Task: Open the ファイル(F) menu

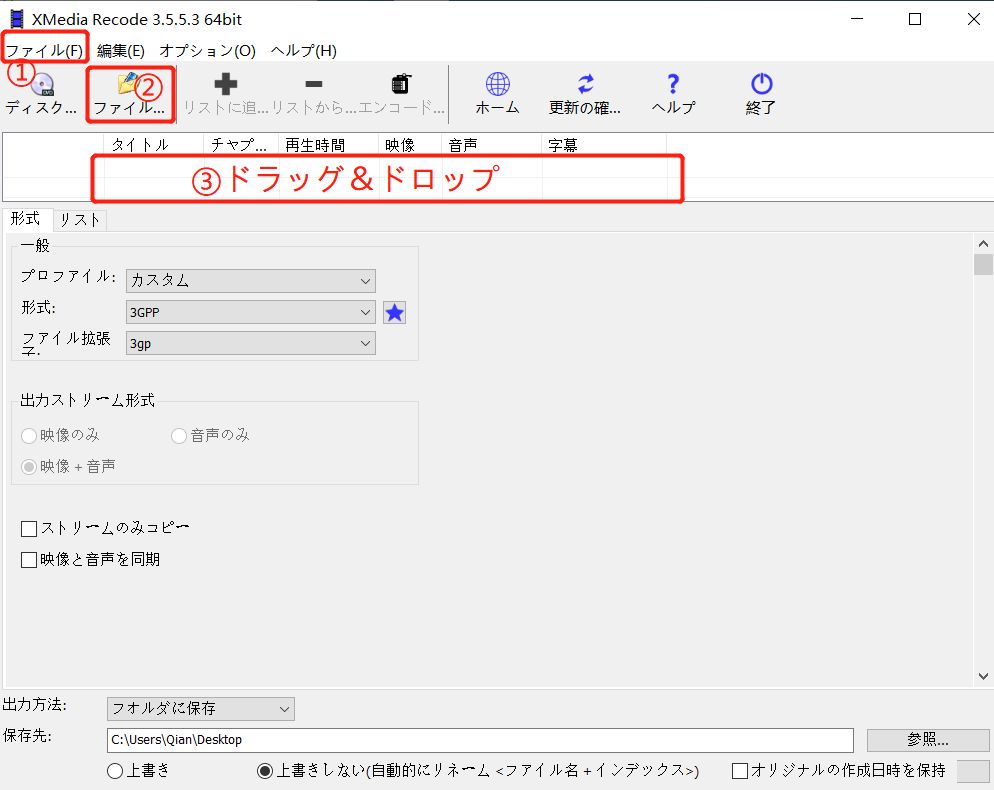Action: pyautogui.click(x=44, y=51)
